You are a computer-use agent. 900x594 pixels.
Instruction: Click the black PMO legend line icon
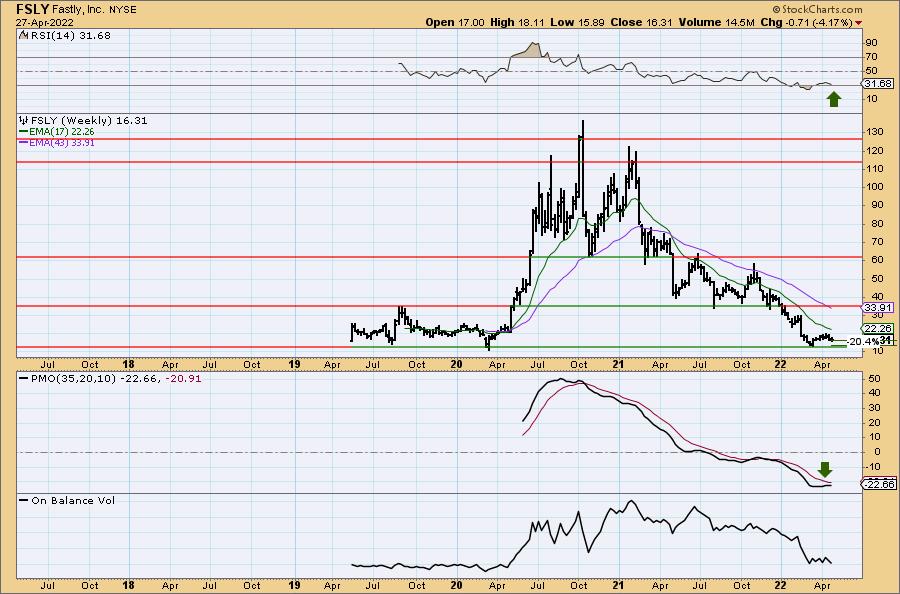(x=24, y=379)
